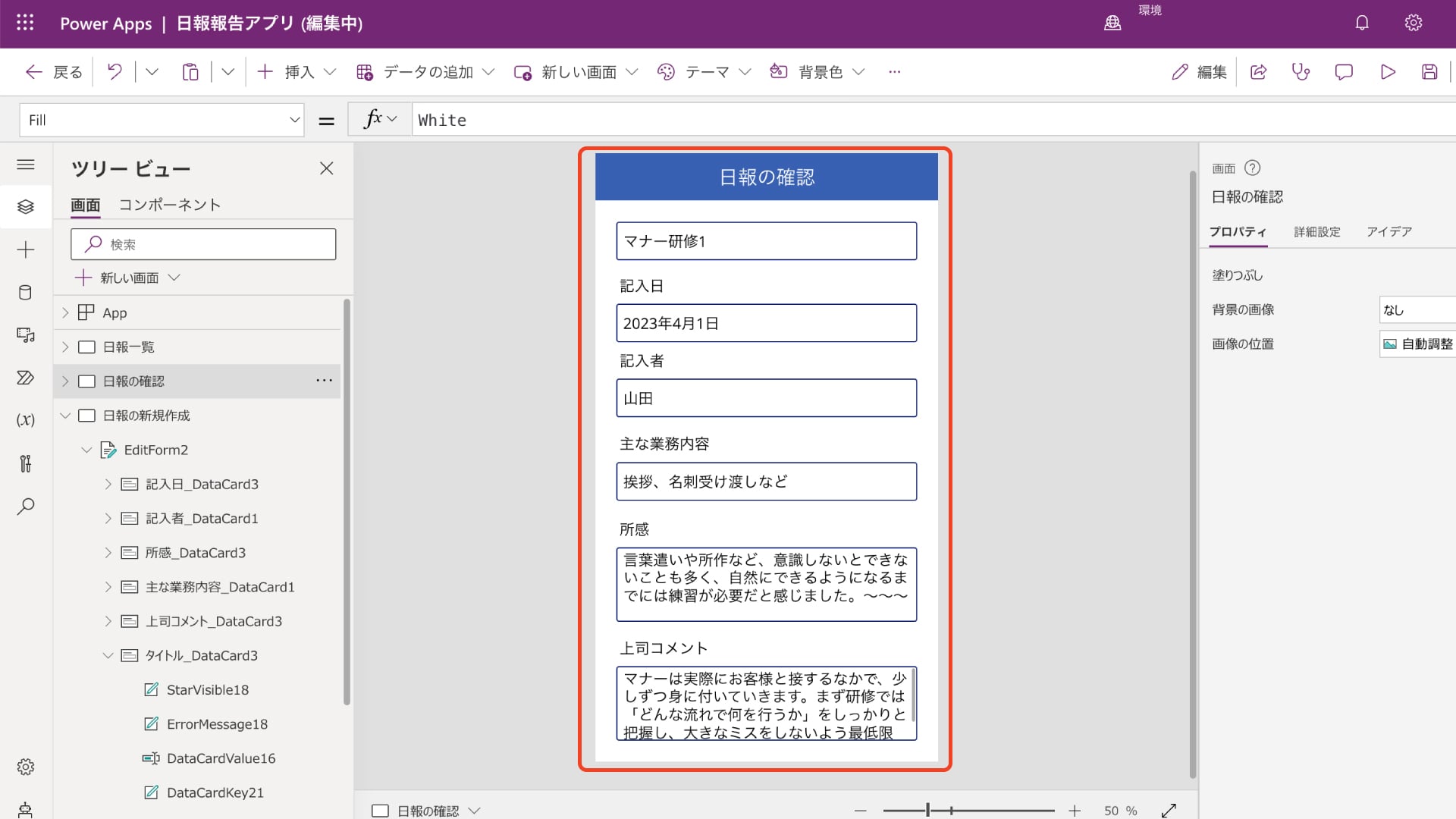The width and height of the screenshot is (1456, 819).
Task: Switch to the 詳細設定 tab
Action: pos(1317,232)
